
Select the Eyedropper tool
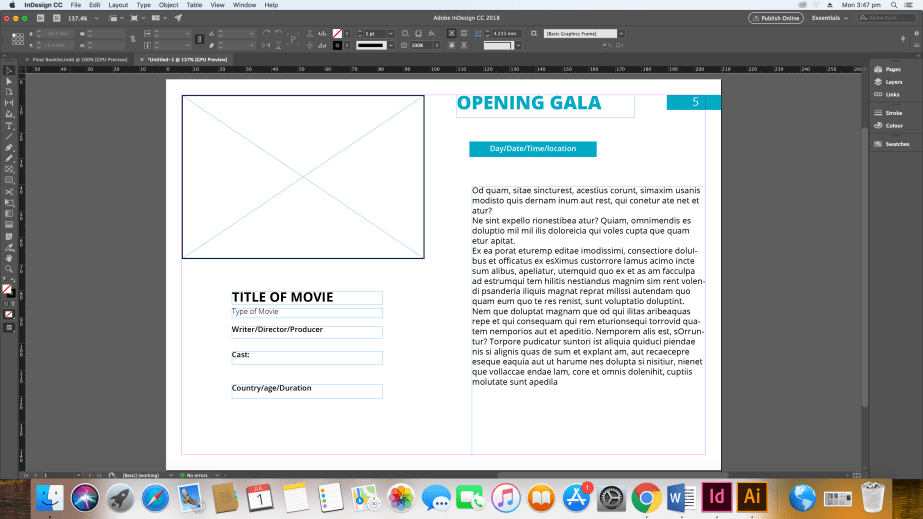tap(9, 247)
